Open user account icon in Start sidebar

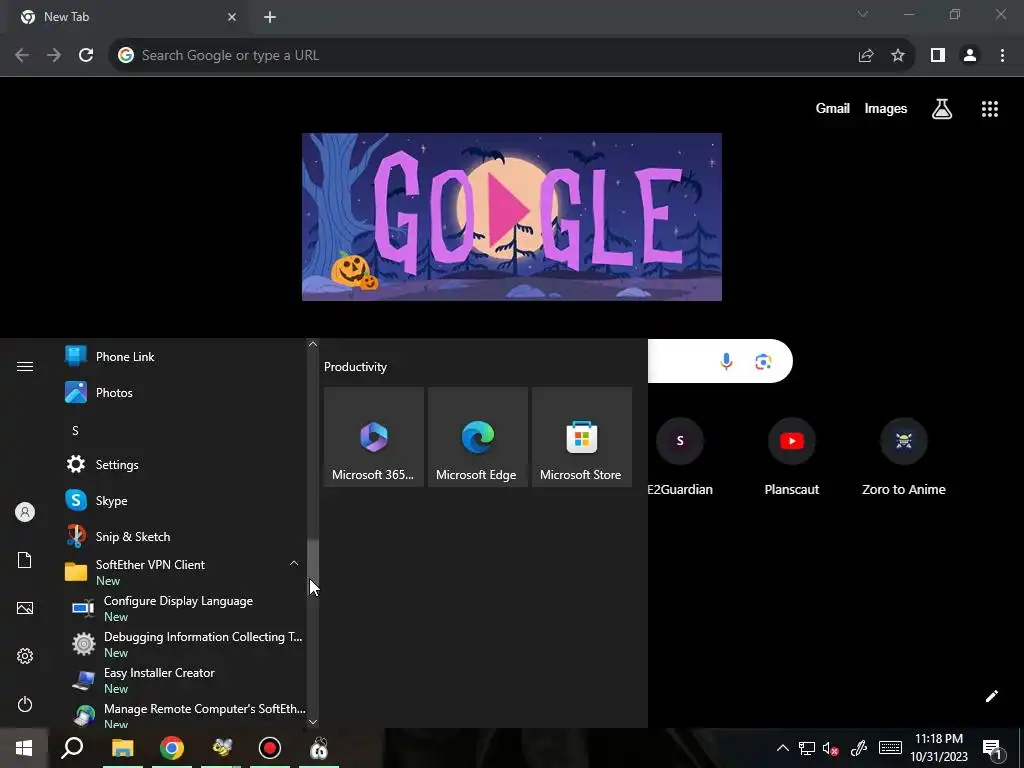25,512
